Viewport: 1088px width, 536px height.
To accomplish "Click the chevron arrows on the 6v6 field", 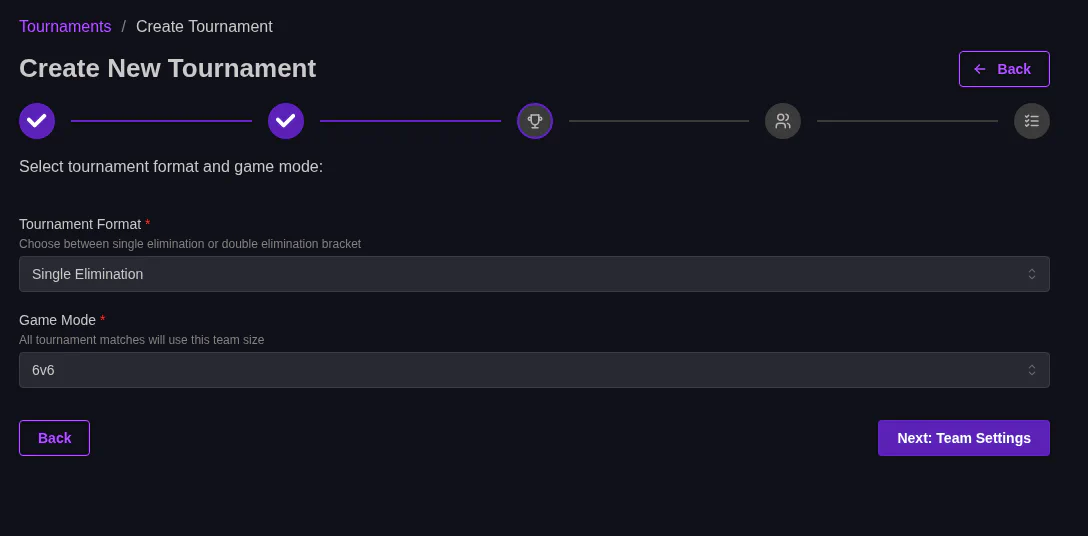I will (1032, 370).
